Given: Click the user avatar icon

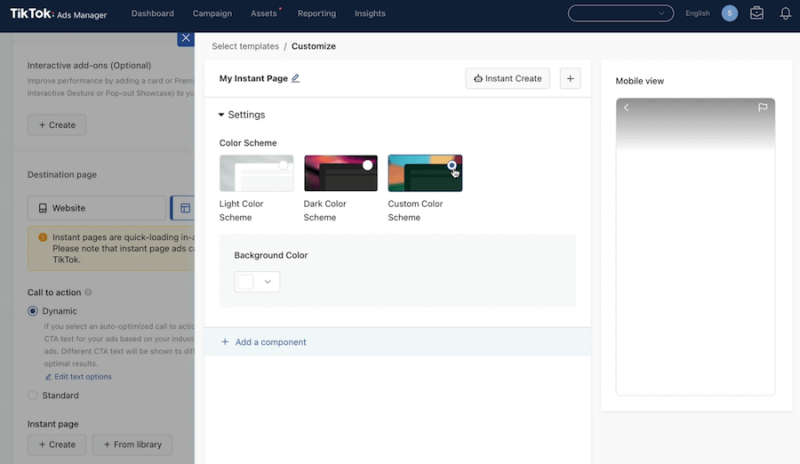Looking at the screenshot, I should pos(730,13).
